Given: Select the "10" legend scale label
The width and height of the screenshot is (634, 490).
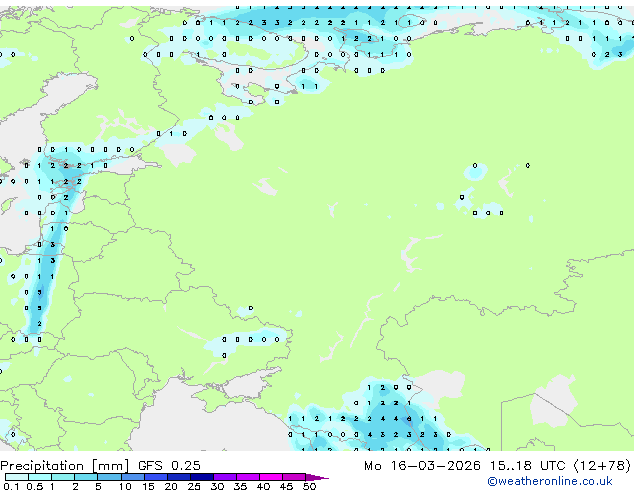Looking at the screenshot, I should pos(125,486).
